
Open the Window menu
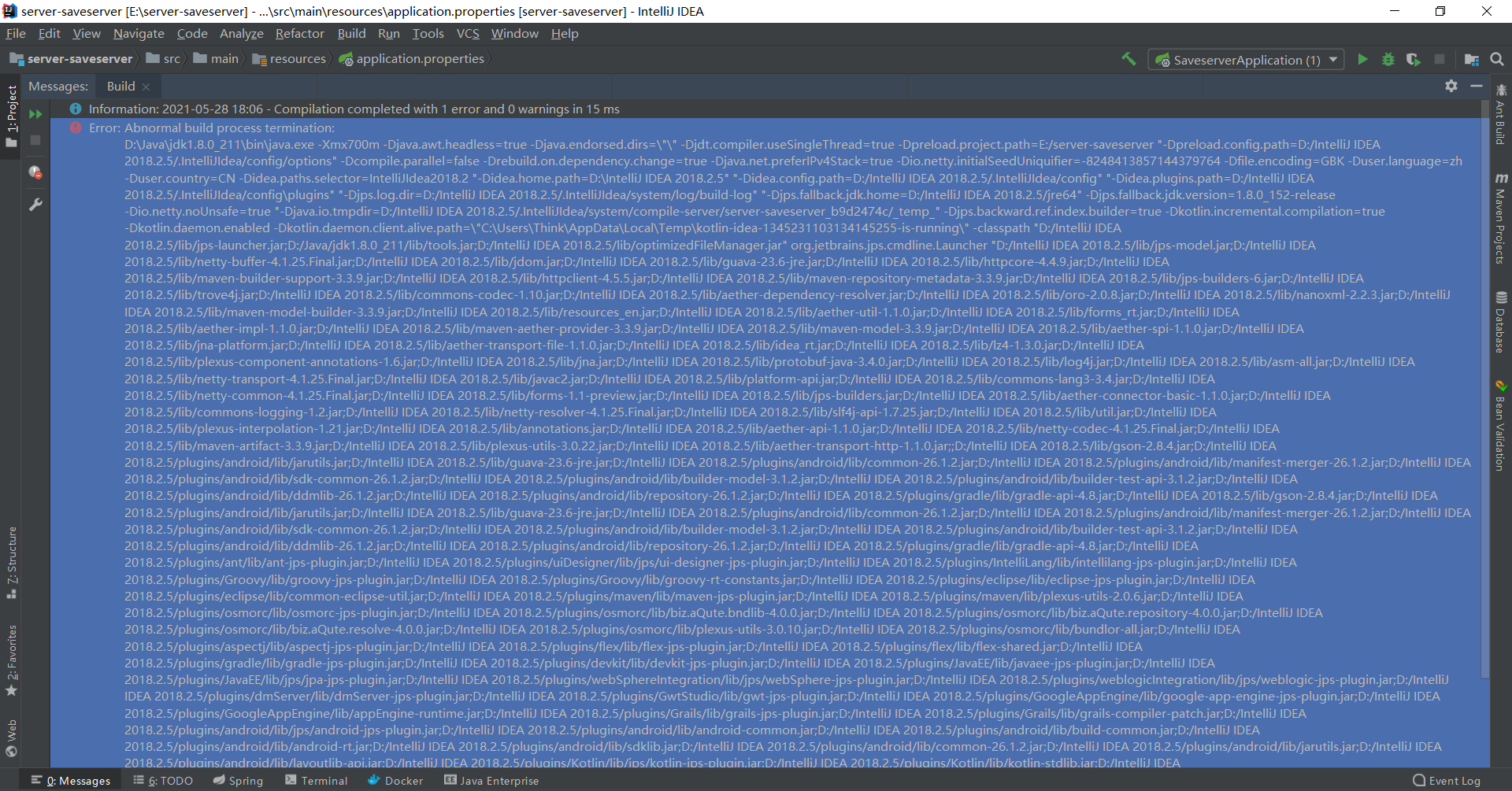[x=515, y=33]
